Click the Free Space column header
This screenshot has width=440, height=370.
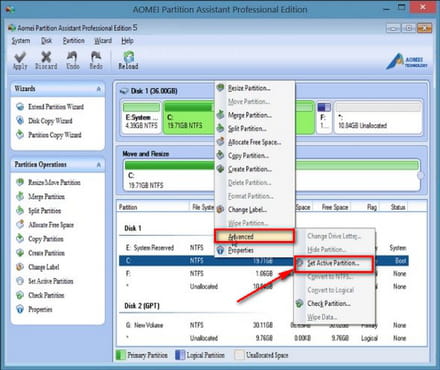click(335, 207)
